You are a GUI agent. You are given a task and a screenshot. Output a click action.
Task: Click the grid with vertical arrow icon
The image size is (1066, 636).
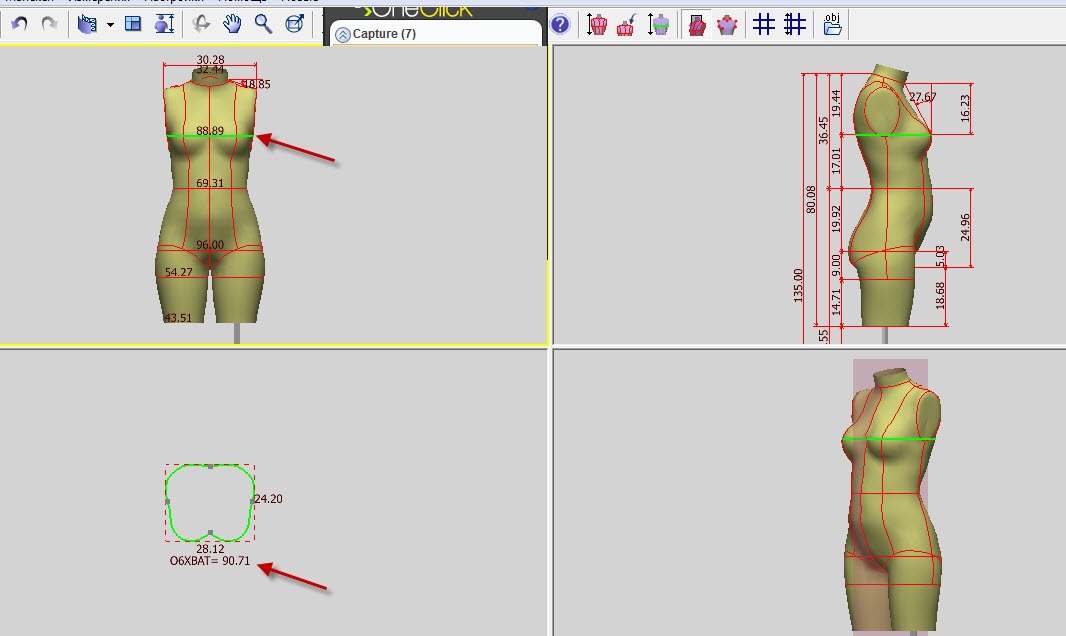coord(795,24)
